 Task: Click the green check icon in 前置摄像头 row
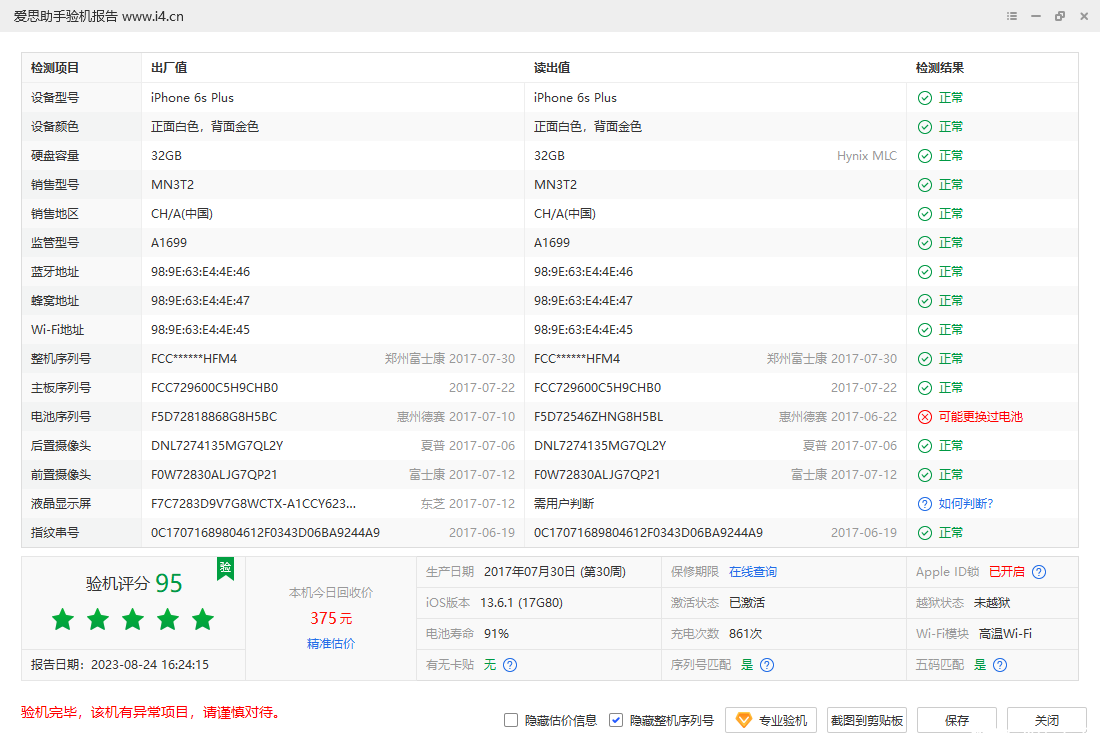(925, 475)
